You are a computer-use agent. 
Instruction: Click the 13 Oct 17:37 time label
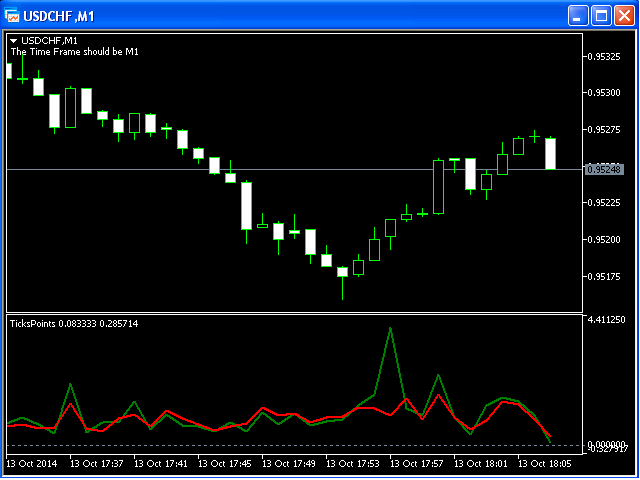[x=99, y=464]
